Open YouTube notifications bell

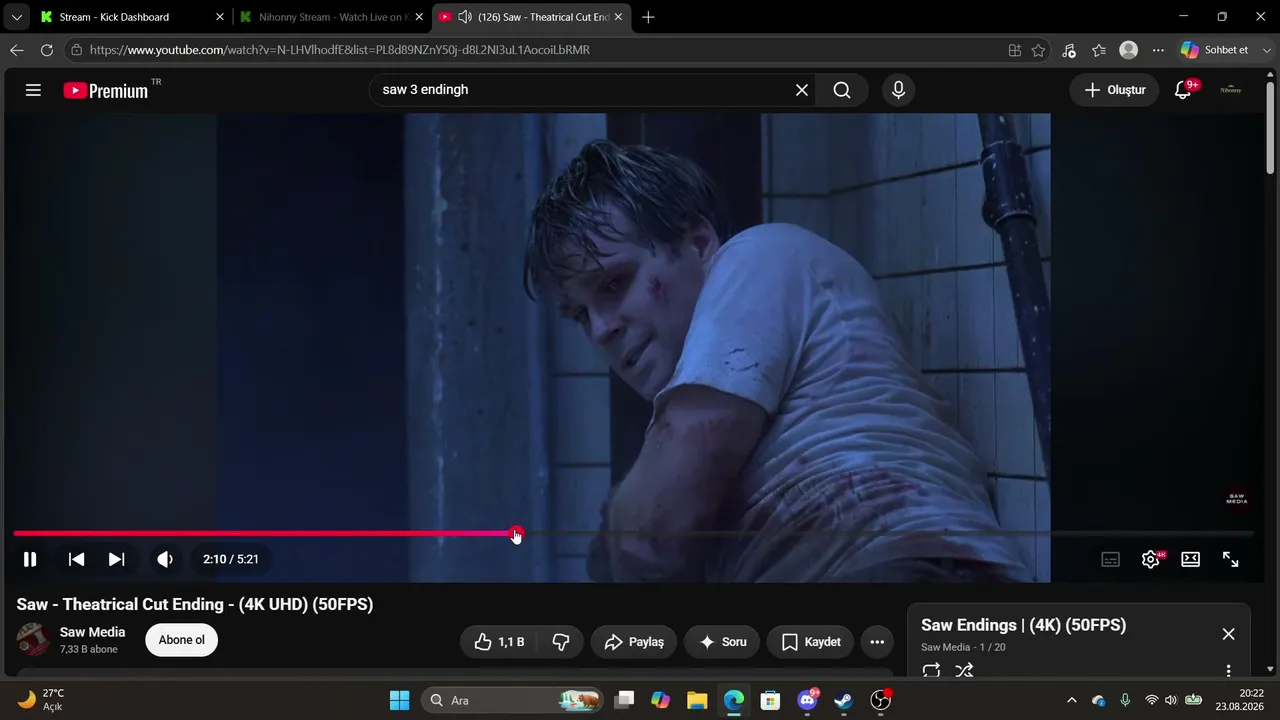(x=1183, y=90)
